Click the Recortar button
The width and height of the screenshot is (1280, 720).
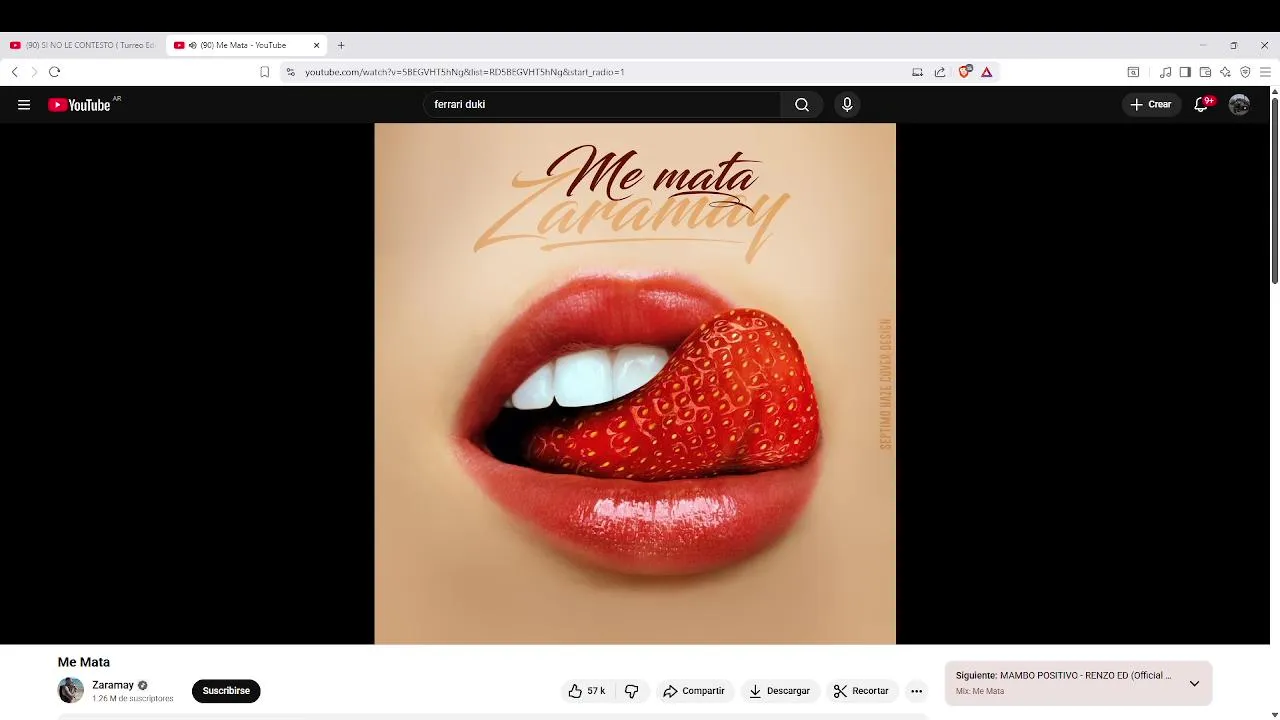[x=861, y=691]
